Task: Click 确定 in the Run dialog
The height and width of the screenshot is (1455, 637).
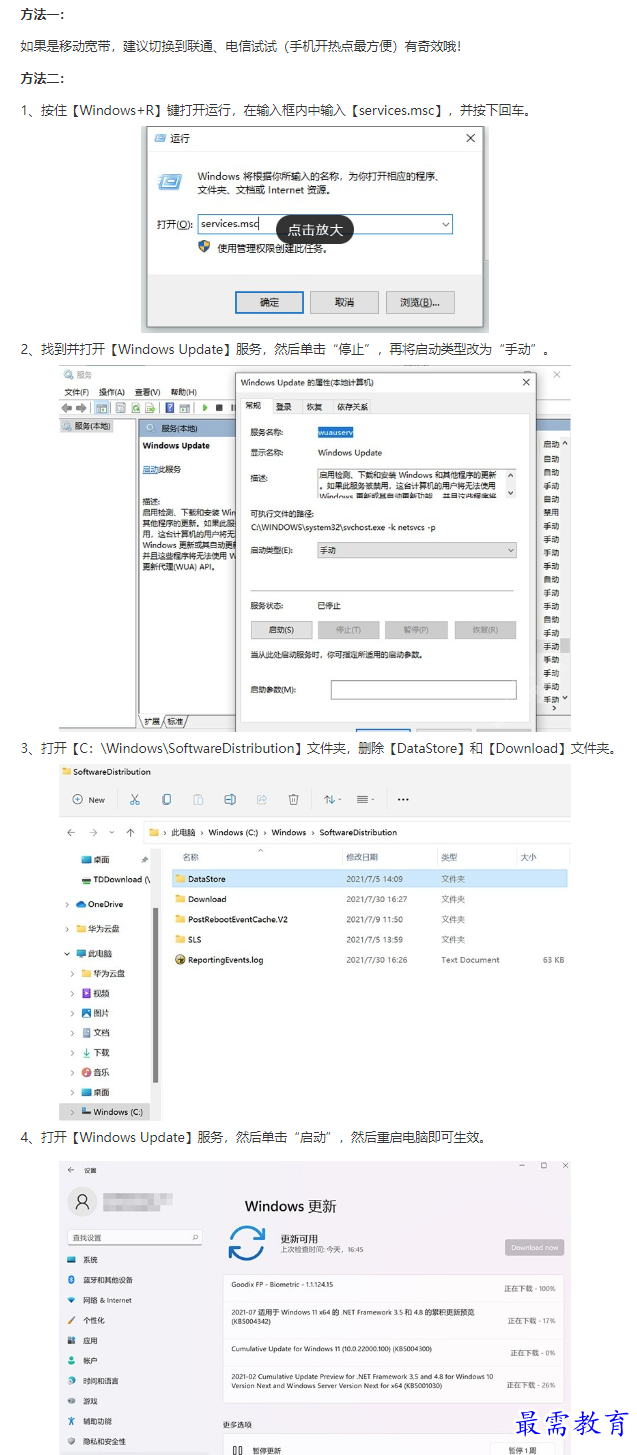Action: 269,302
